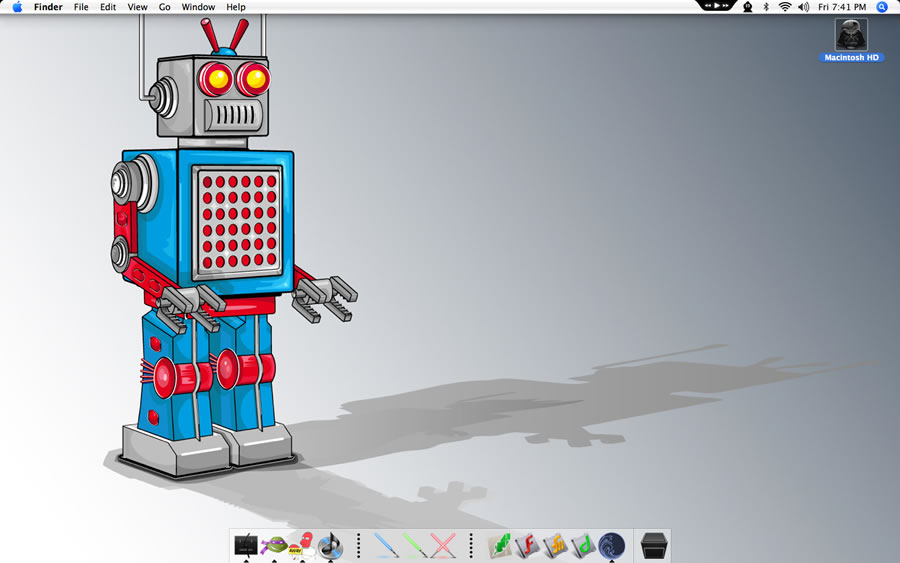Click the clock showing Fri 7:41 PM
This screenshot has height=563, width=900.
coord(842,7)
